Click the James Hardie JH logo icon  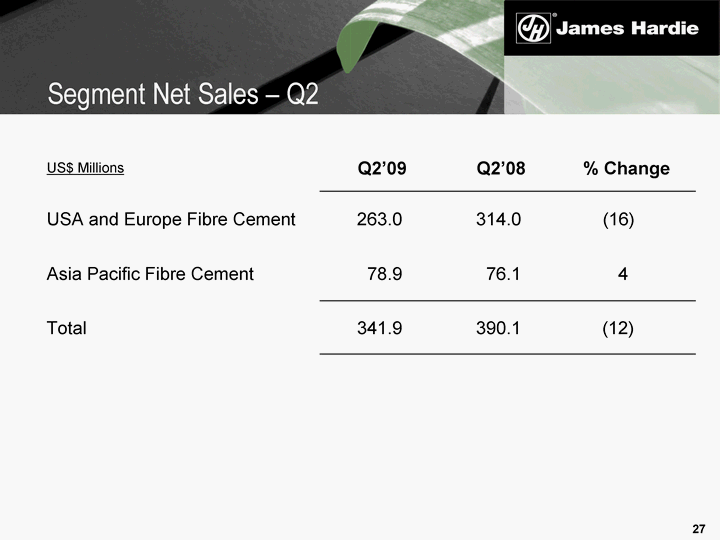point(532,28)
